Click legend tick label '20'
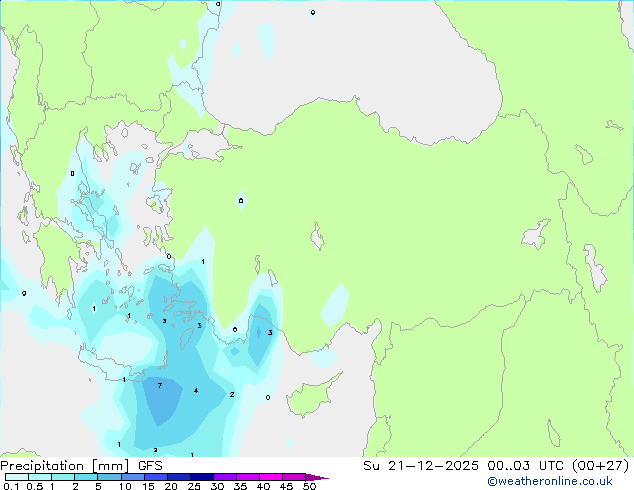The width and height of the screenshot is (634, 490). (x=171, y=486)
